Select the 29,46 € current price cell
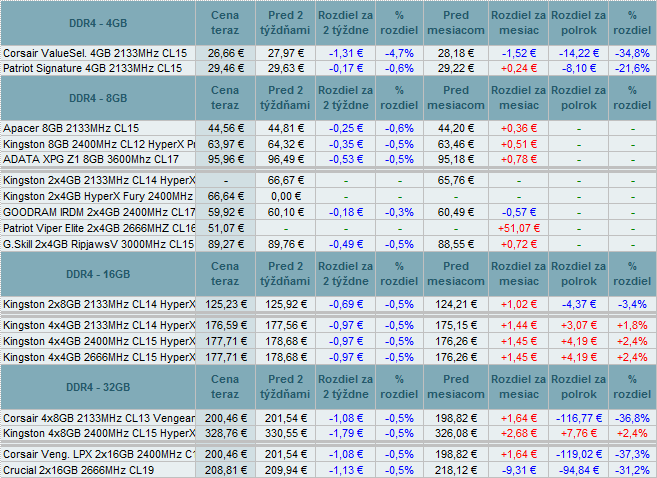The width and height of the screenshot is (657, 478). tap(225, 68)
